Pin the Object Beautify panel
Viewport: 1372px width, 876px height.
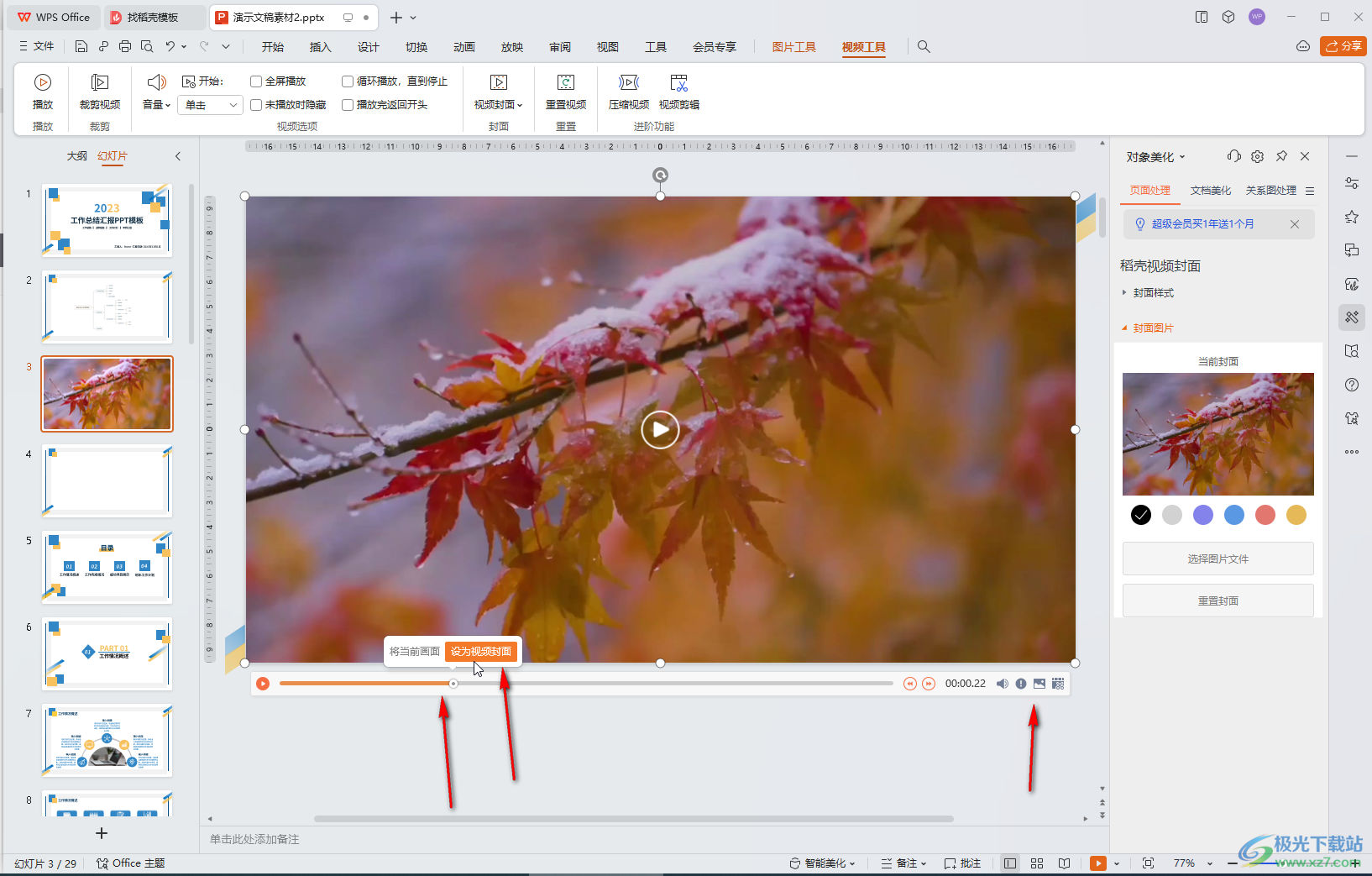click(x=1281, y=156)
